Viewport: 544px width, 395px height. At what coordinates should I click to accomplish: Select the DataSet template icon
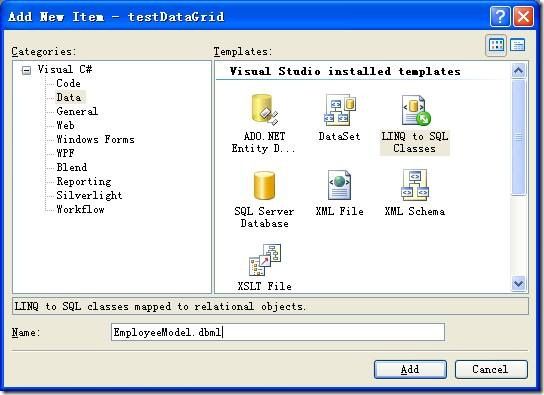pos(339,110)
